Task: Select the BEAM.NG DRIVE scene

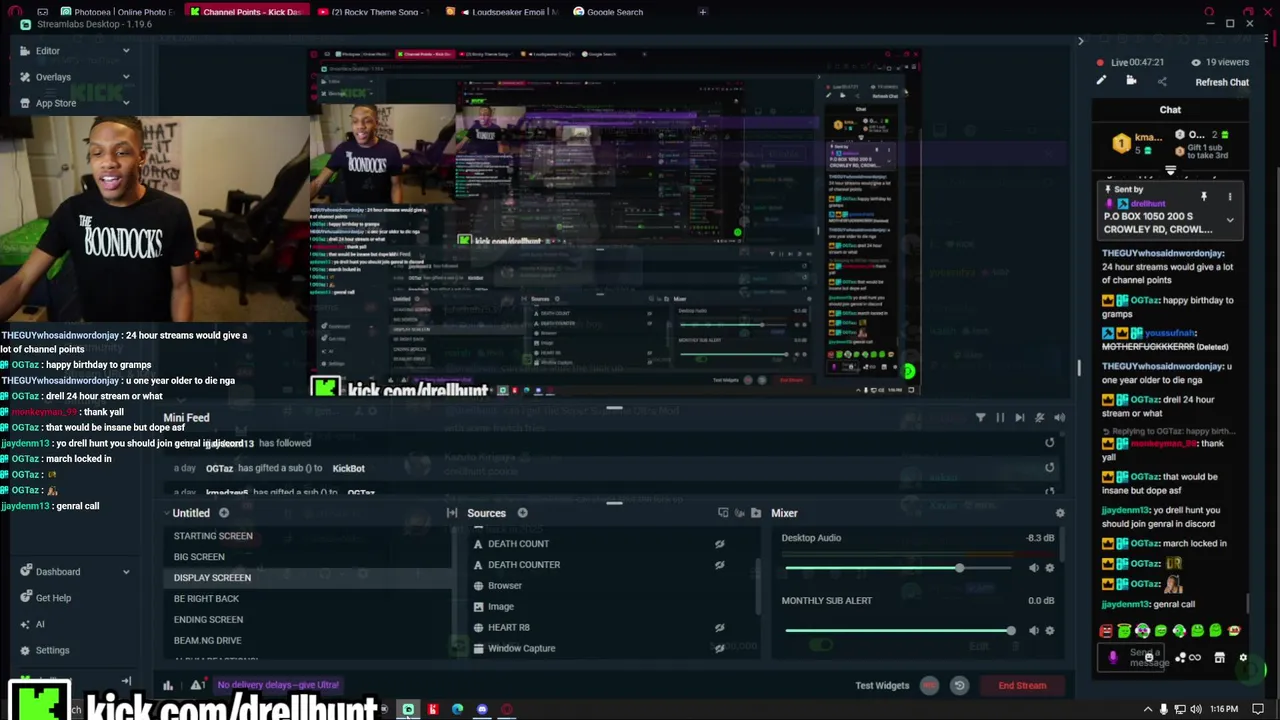Action: tap(207, 641)
